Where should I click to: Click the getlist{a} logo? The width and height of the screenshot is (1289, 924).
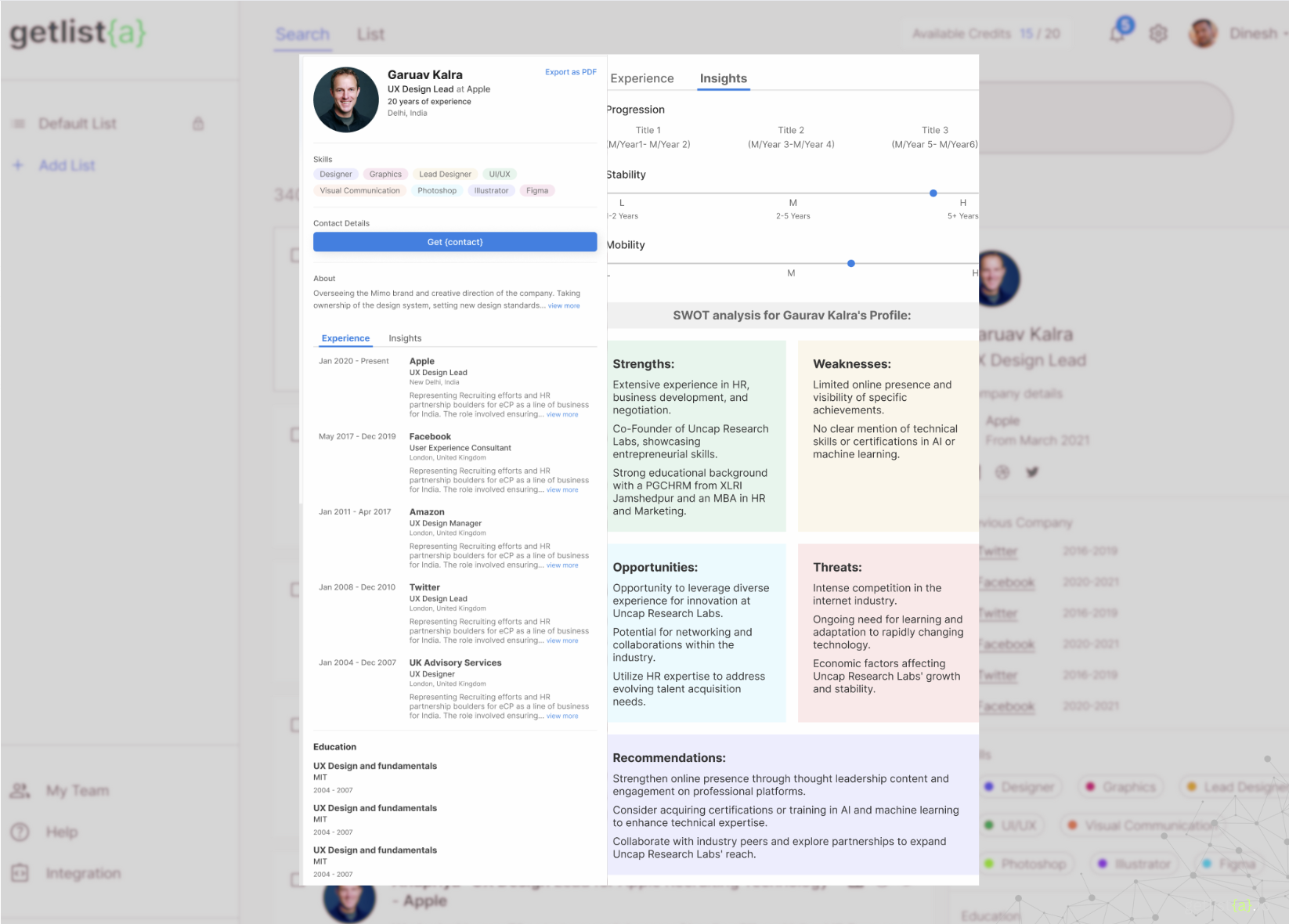pos(78,33)
